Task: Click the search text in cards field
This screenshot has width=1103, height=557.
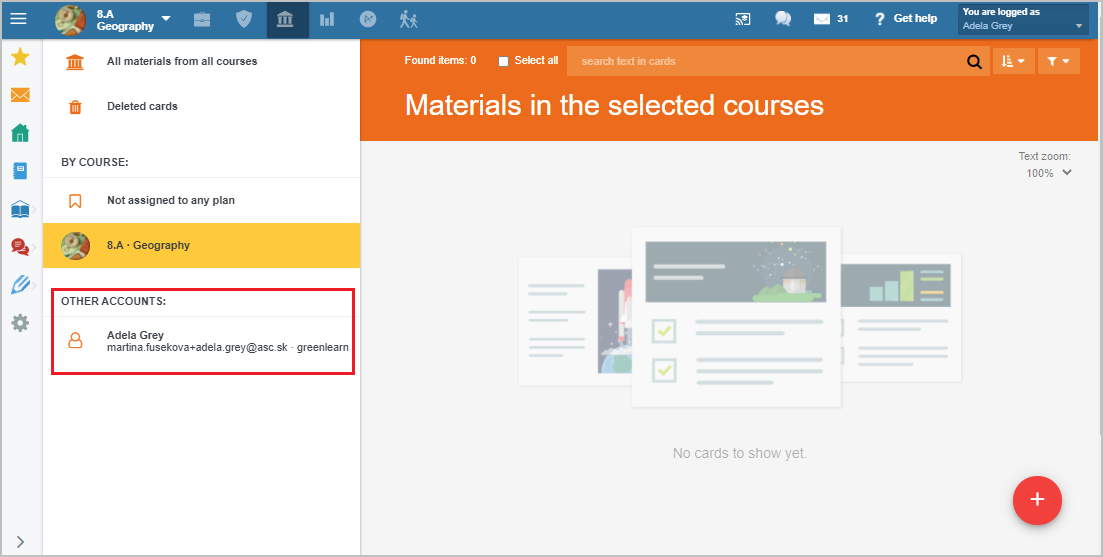Action: click(765, 61)
